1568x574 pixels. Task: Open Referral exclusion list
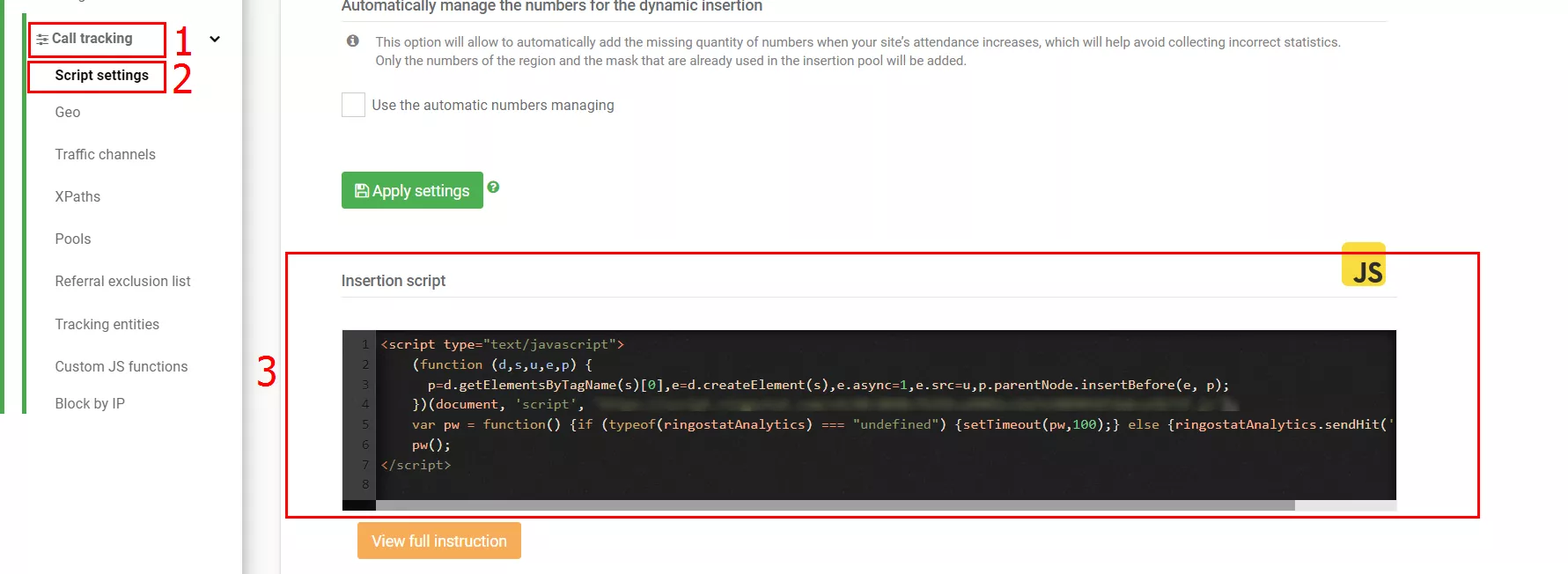pyautogui.click(x=122, y=282)
